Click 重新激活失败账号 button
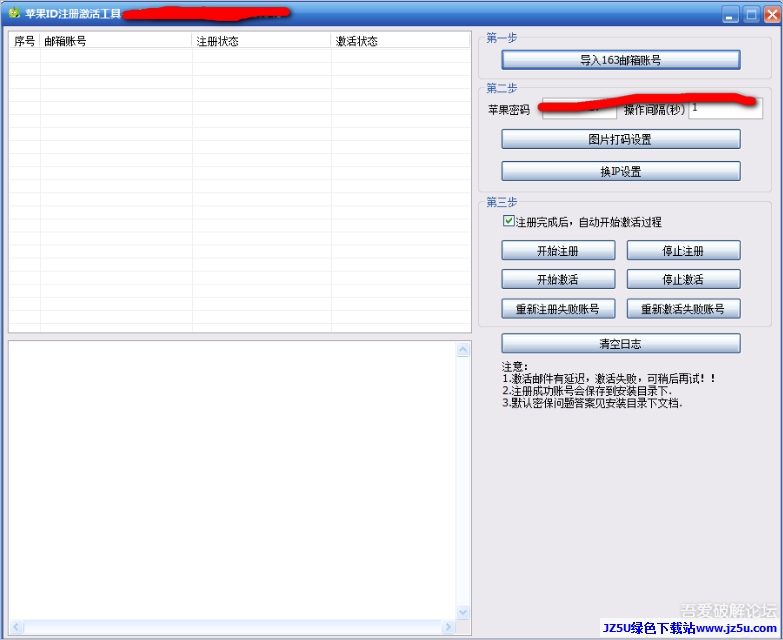This screenshot has width=783, height=640. [684, 309]
